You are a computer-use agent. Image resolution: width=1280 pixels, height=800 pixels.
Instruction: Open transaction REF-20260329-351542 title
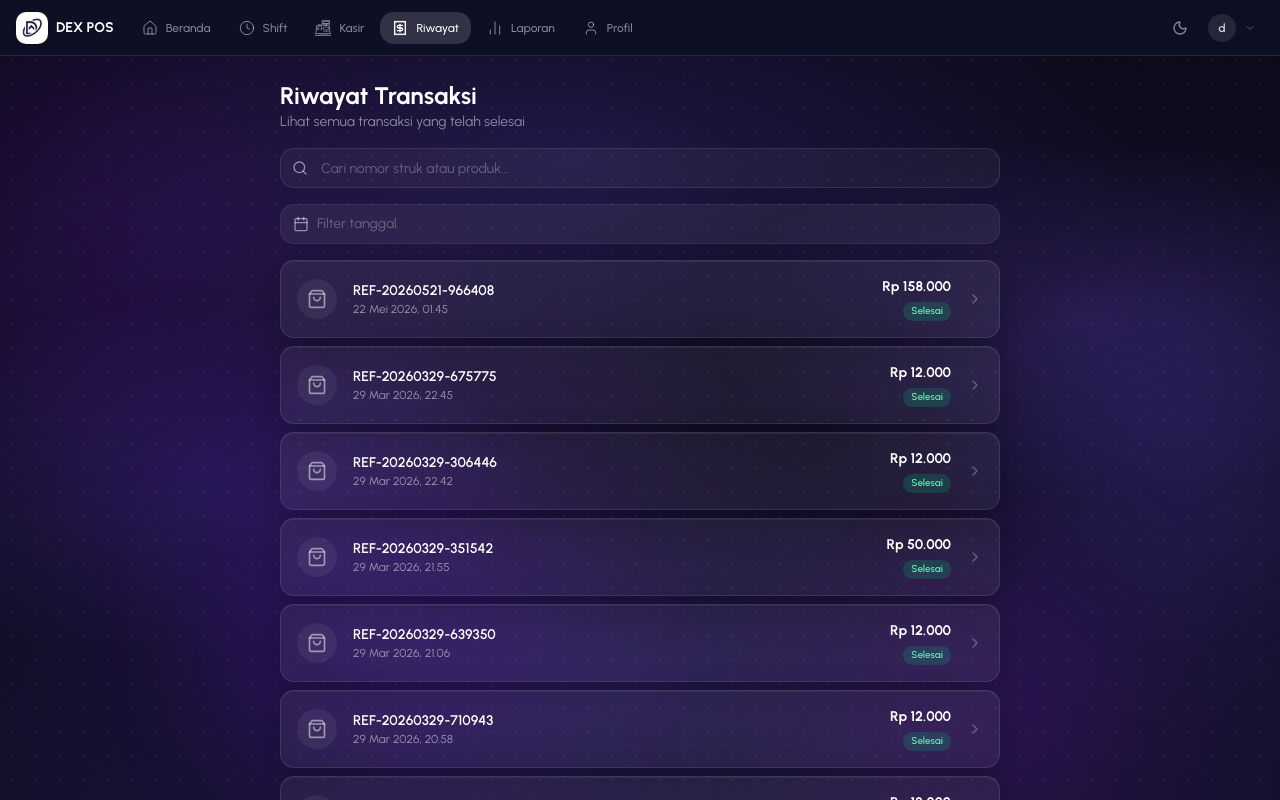[423, 548]
